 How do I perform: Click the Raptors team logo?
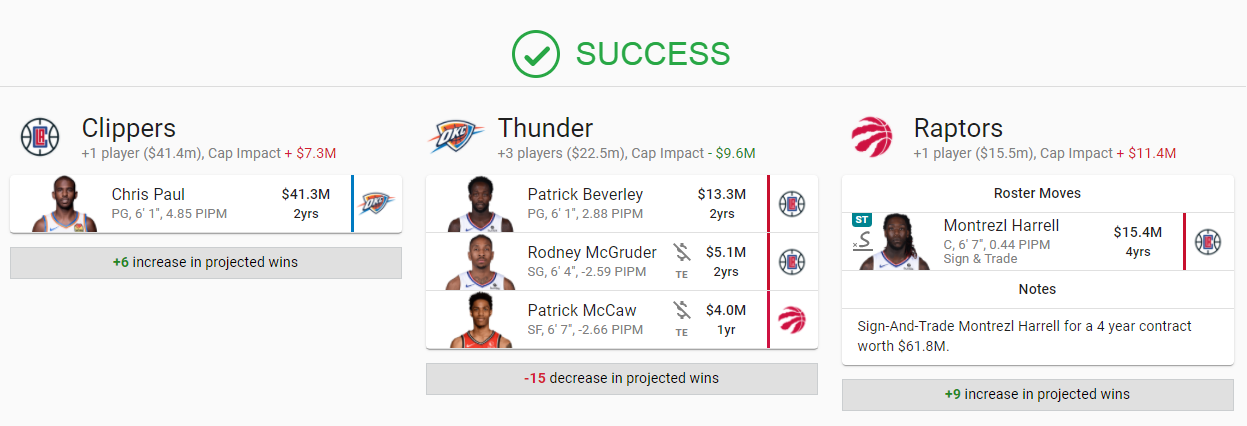tap(872, 137)
